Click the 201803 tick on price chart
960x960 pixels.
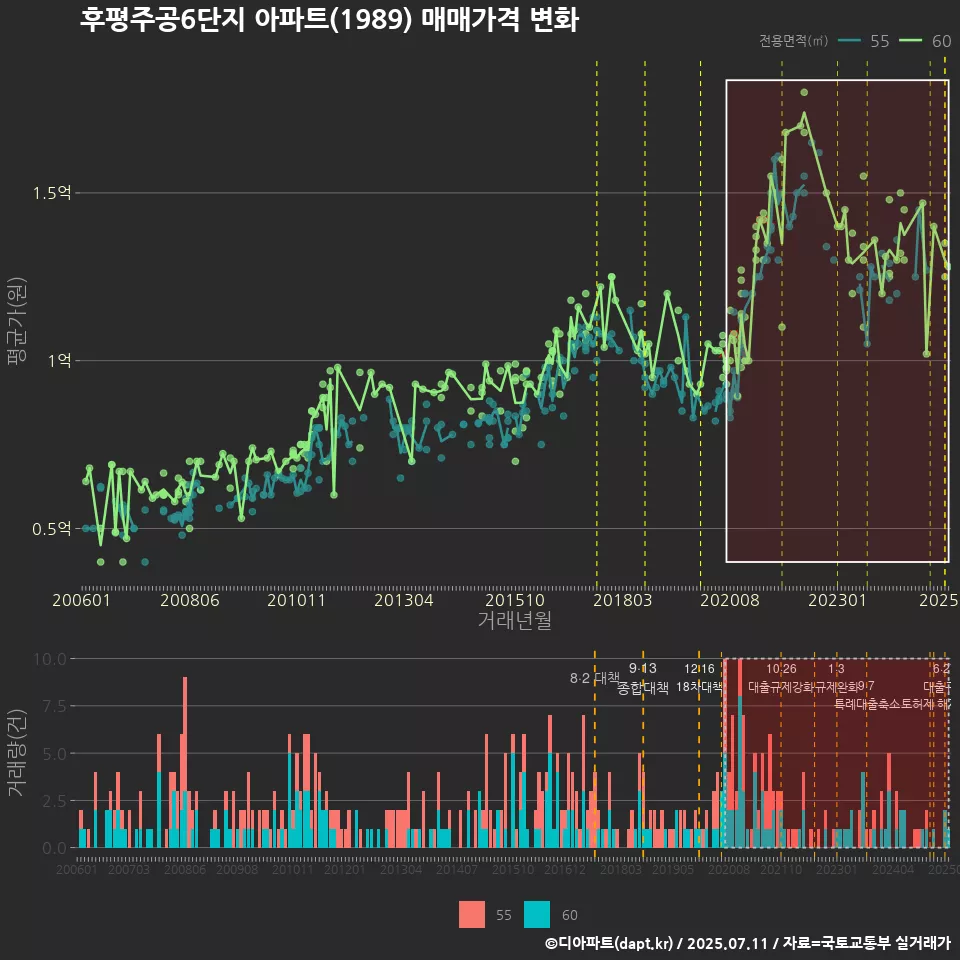click(623, 600)
